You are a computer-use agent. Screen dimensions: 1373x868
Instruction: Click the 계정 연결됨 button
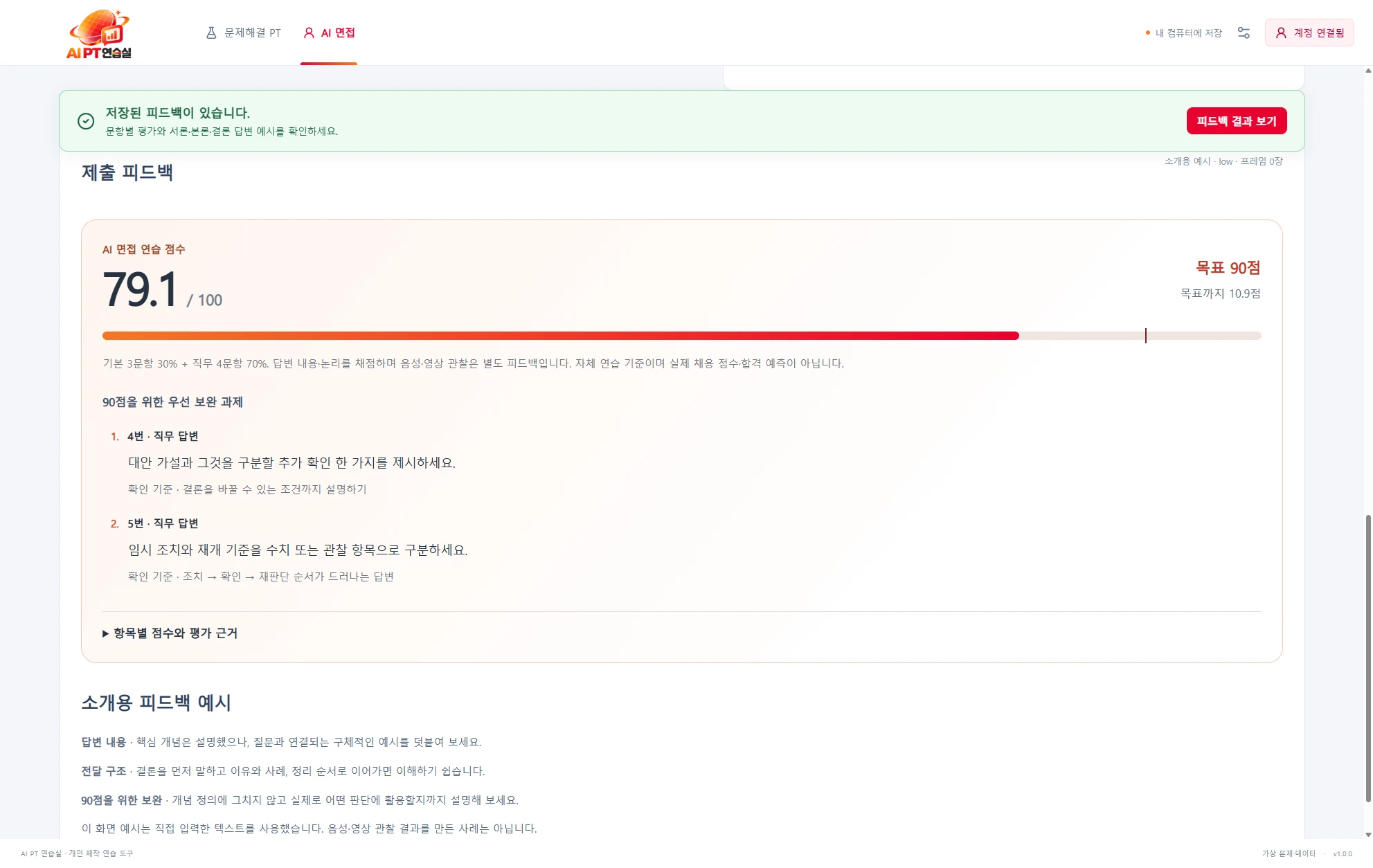[1309, 33]
